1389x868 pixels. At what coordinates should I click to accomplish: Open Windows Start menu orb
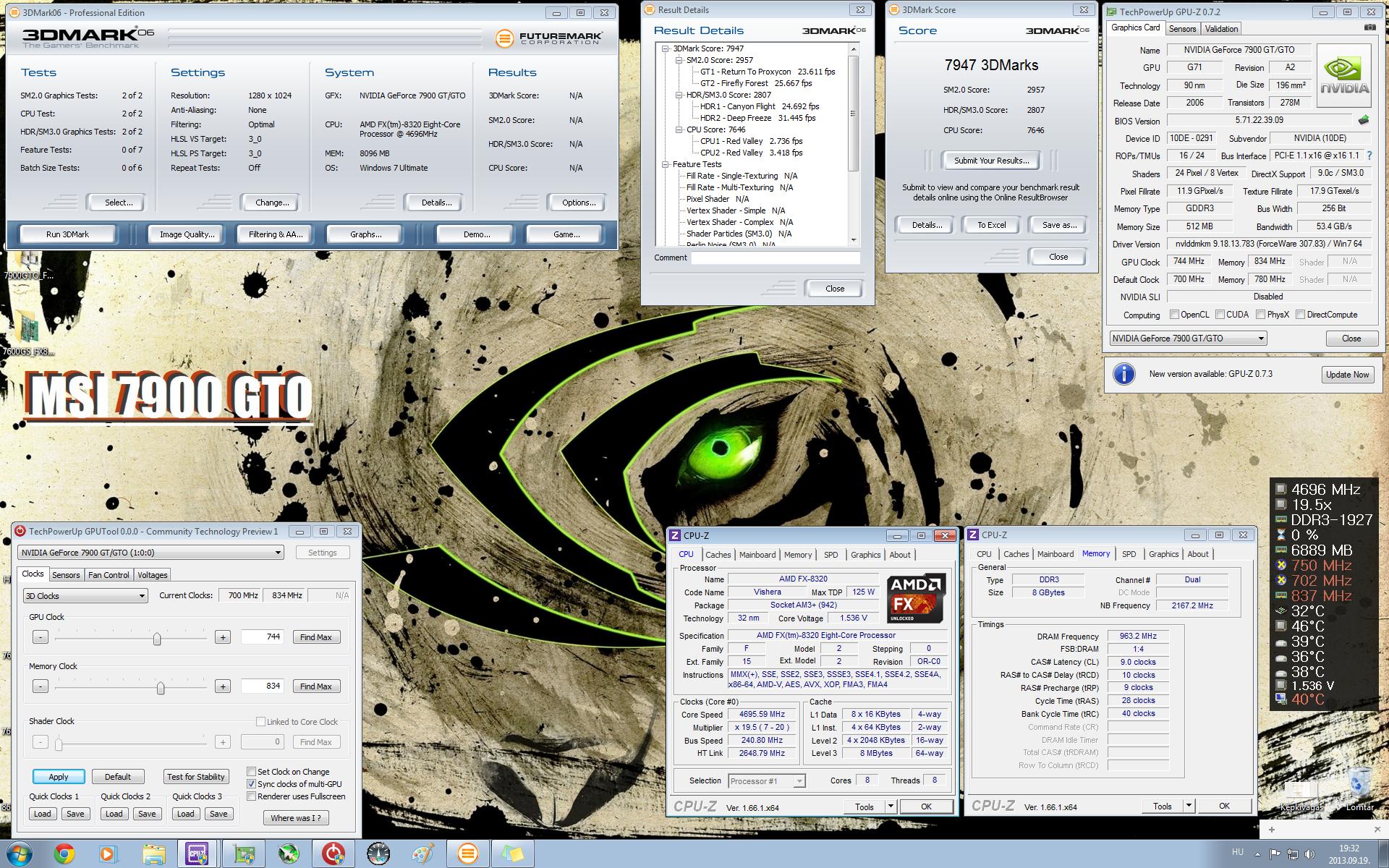pyautogui.click(x=19, y=854)
